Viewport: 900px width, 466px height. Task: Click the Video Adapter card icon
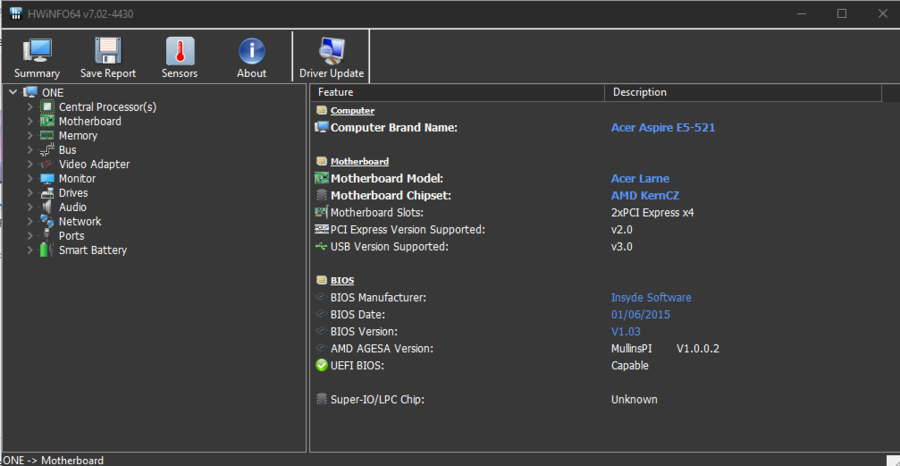click(x=46, y=164)
